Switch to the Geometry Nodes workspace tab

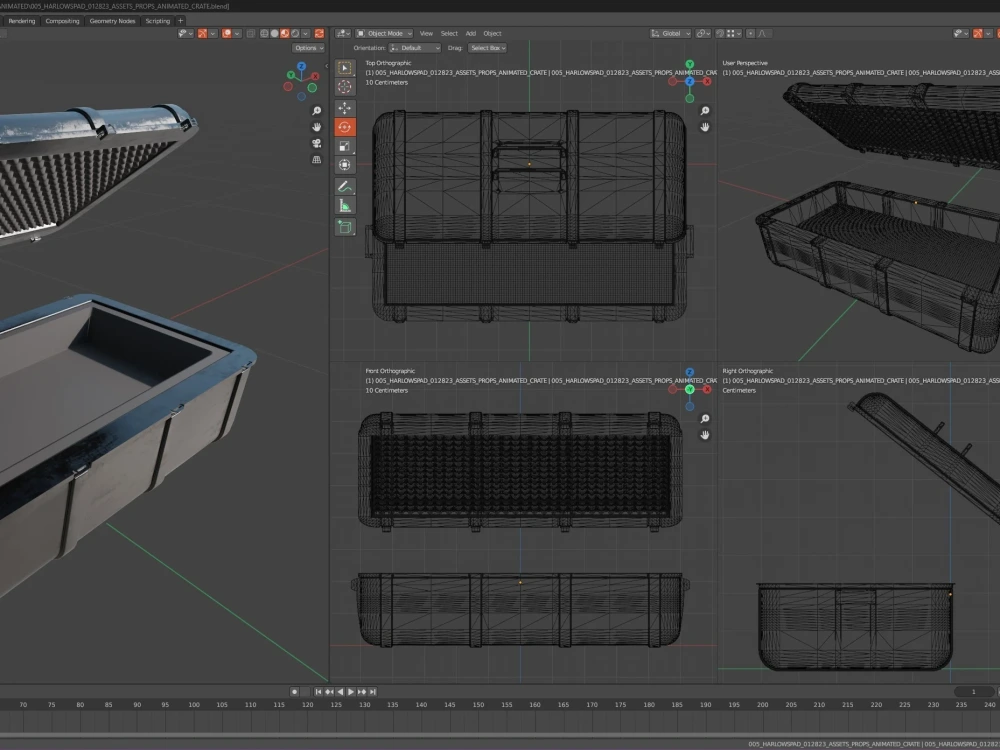click(111, 20)
